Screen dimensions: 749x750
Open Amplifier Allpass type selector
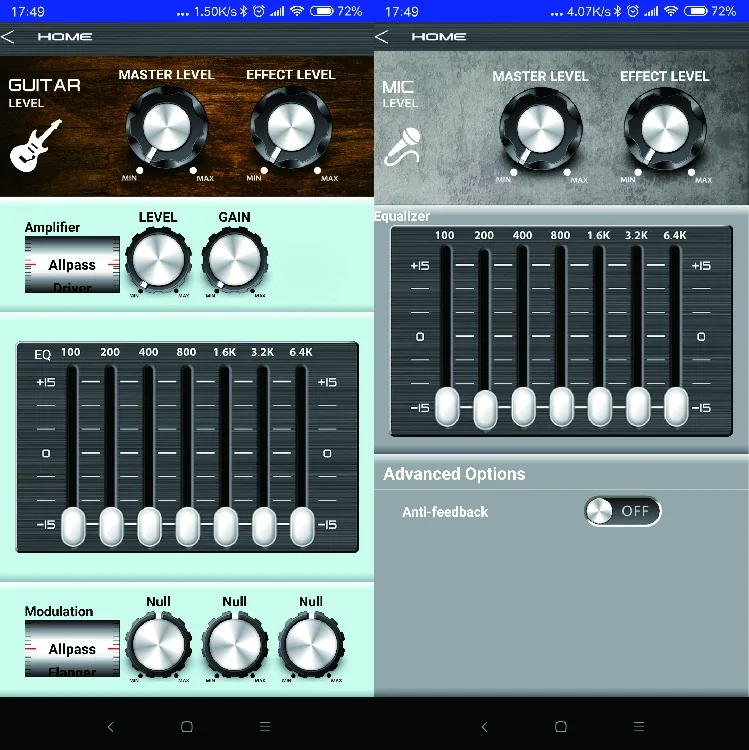point(72,265)
